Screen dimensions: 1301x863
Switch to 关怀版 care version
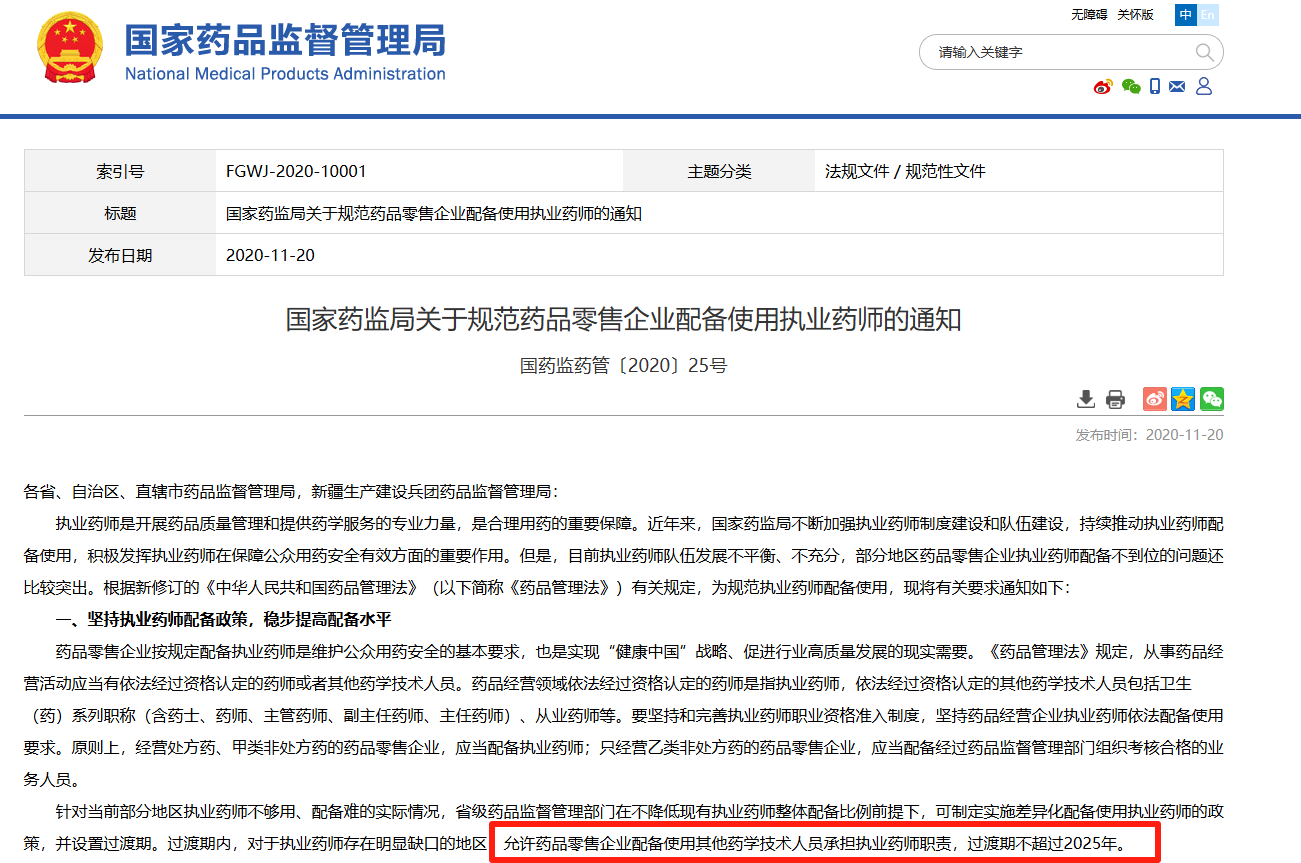click(x=1135, y=15)
